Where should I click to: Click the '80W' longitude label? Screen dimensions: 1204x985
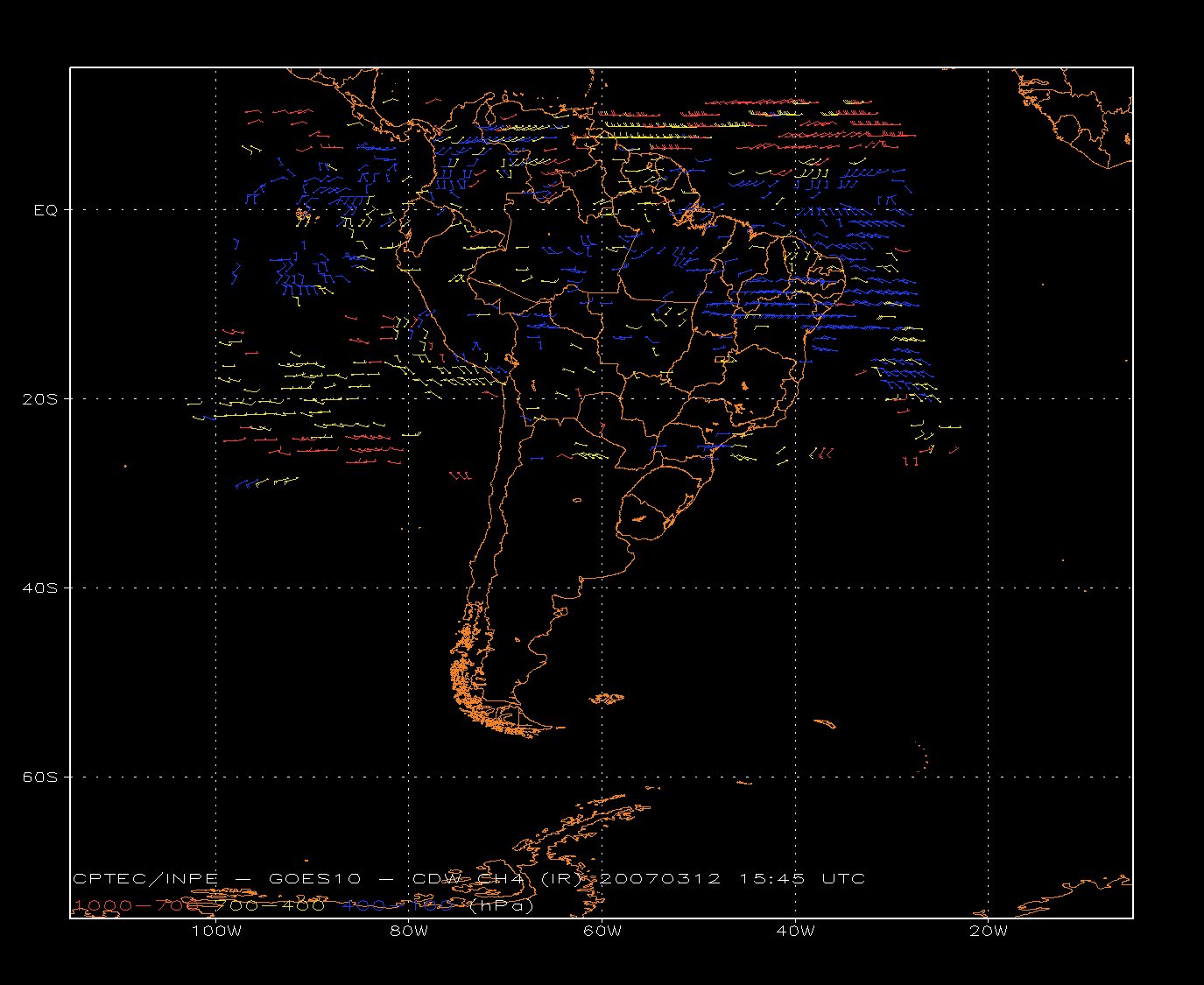point(409,932)
